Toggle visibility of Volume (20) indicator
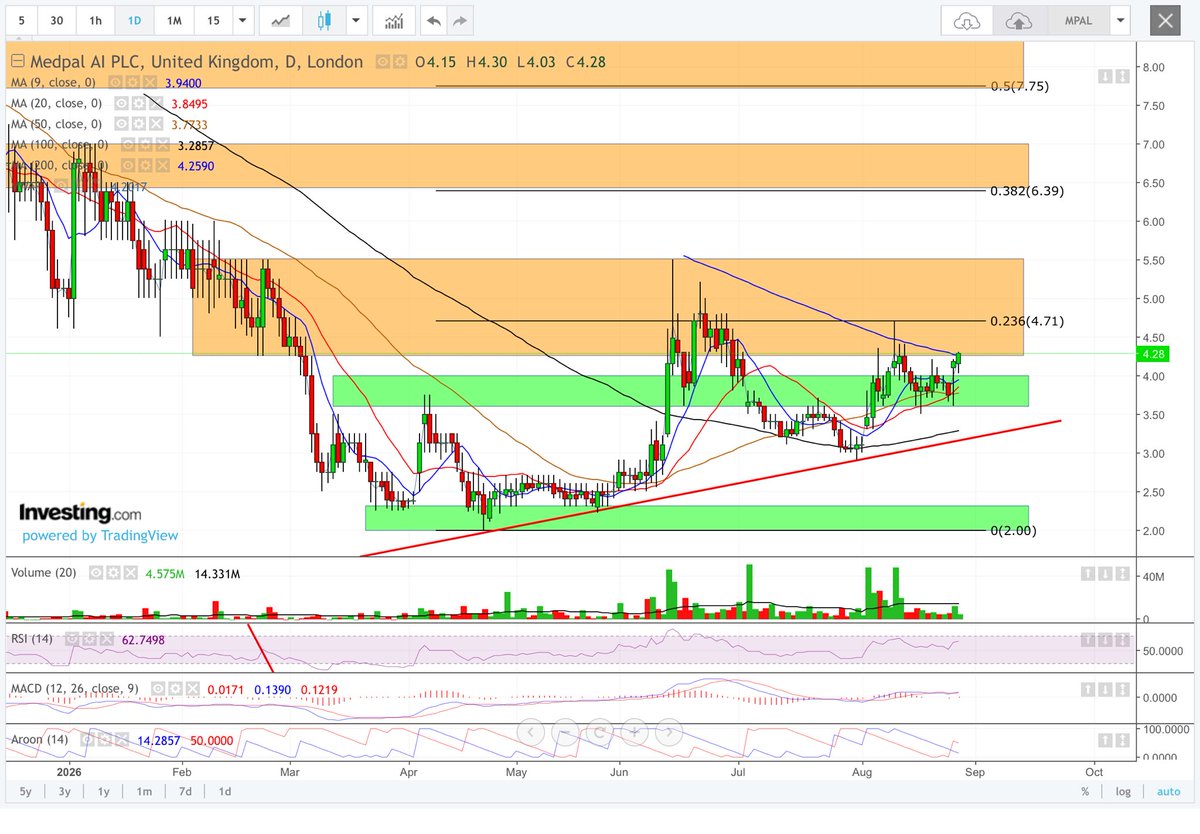1200x834 pixels. (x=95, y=573)
